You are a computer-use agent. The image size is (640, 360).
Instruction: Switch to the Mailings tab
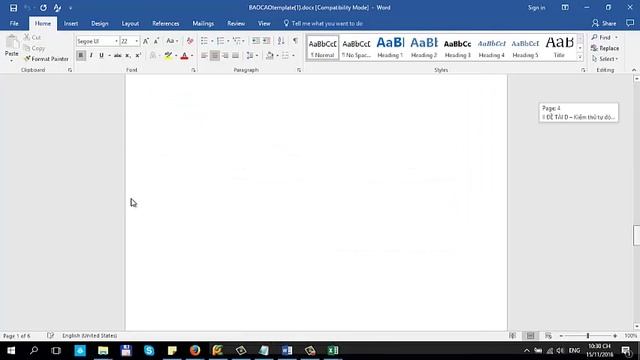click(x=203, y=24)
